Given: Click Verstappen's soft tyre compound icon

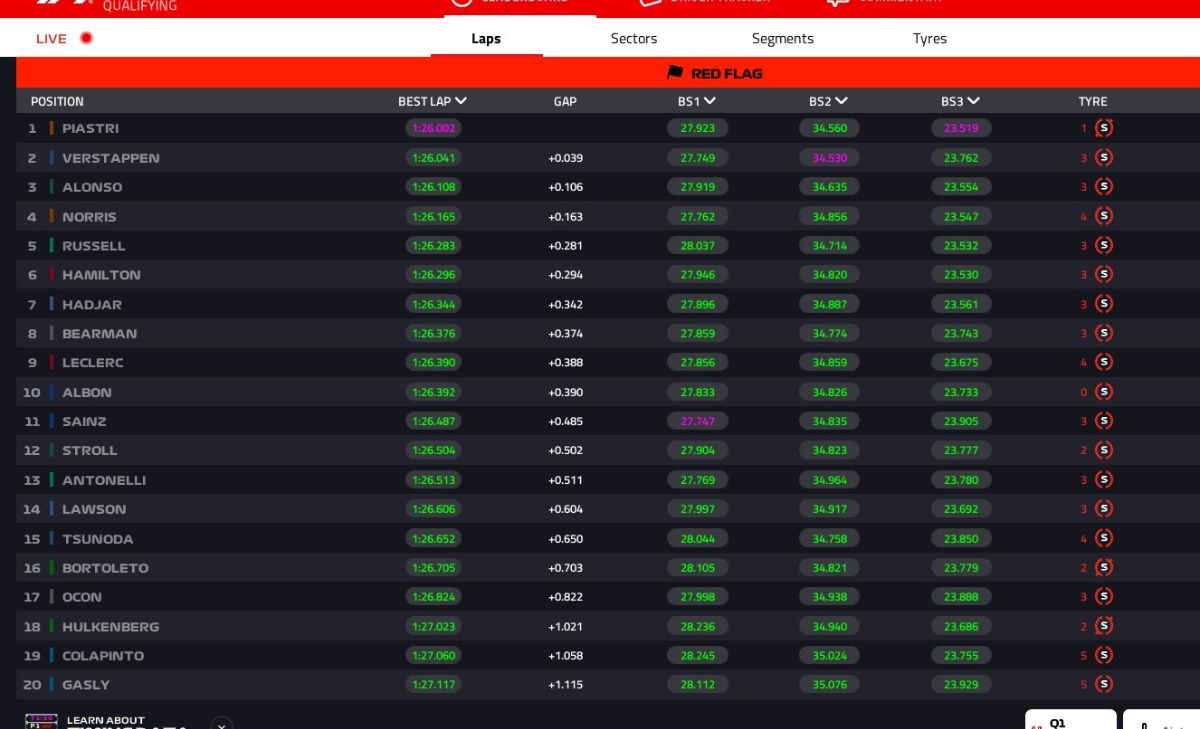Looking at the screenshot, I should [1104, 158].
